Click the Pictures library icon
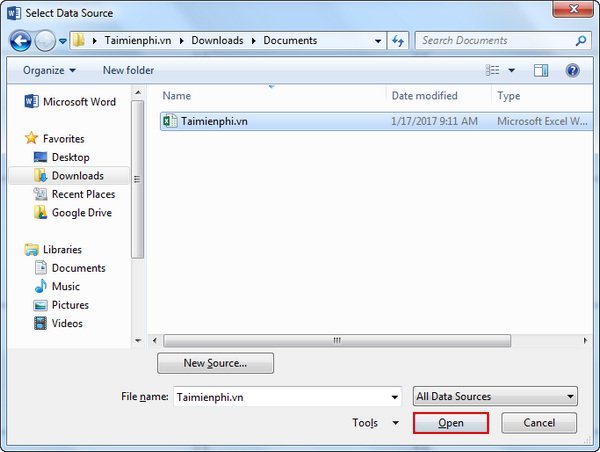The width and height of the screenshot is (600, 452). 40,305
